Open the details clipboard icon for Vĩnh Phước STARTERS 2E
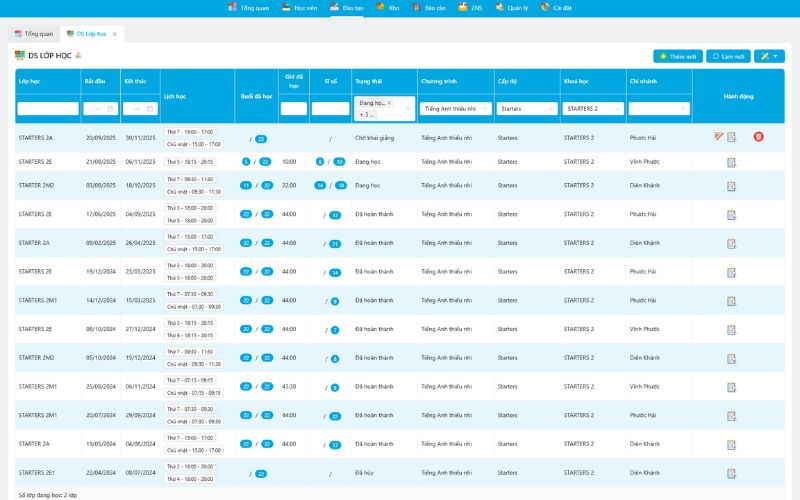 click(731, 161)
